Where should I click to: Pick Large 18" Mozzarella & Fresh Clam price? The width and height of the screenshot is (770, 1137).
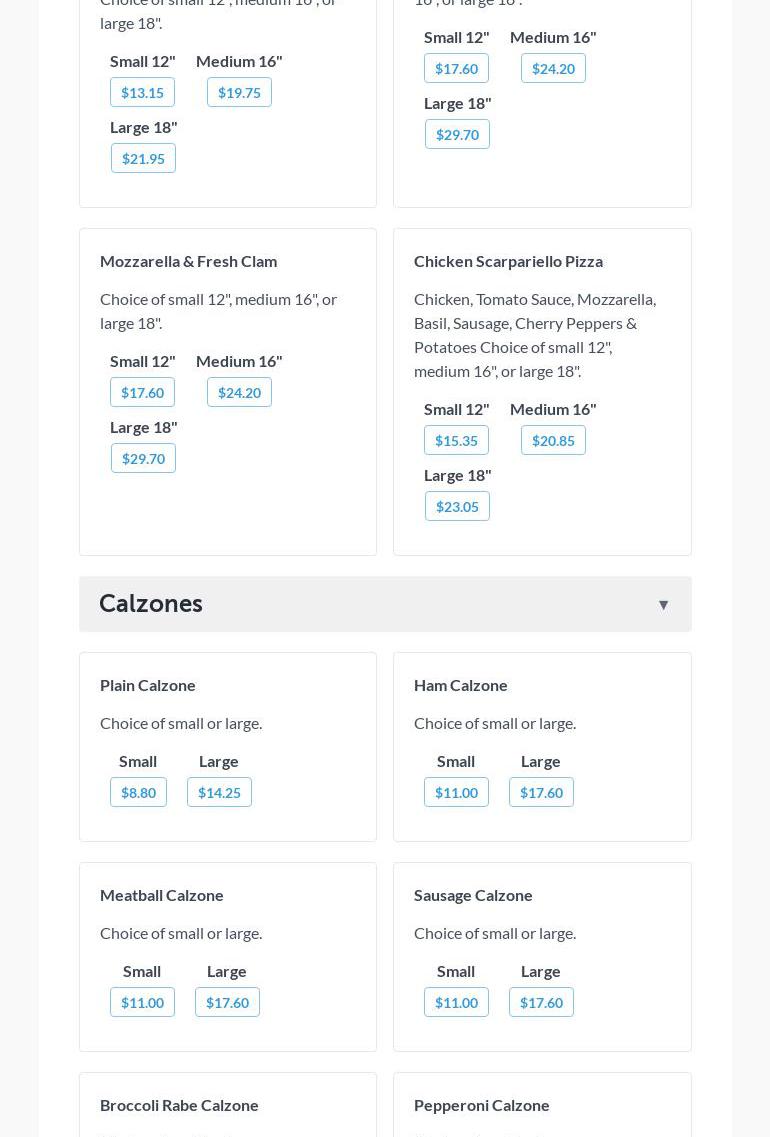point(143,459)
